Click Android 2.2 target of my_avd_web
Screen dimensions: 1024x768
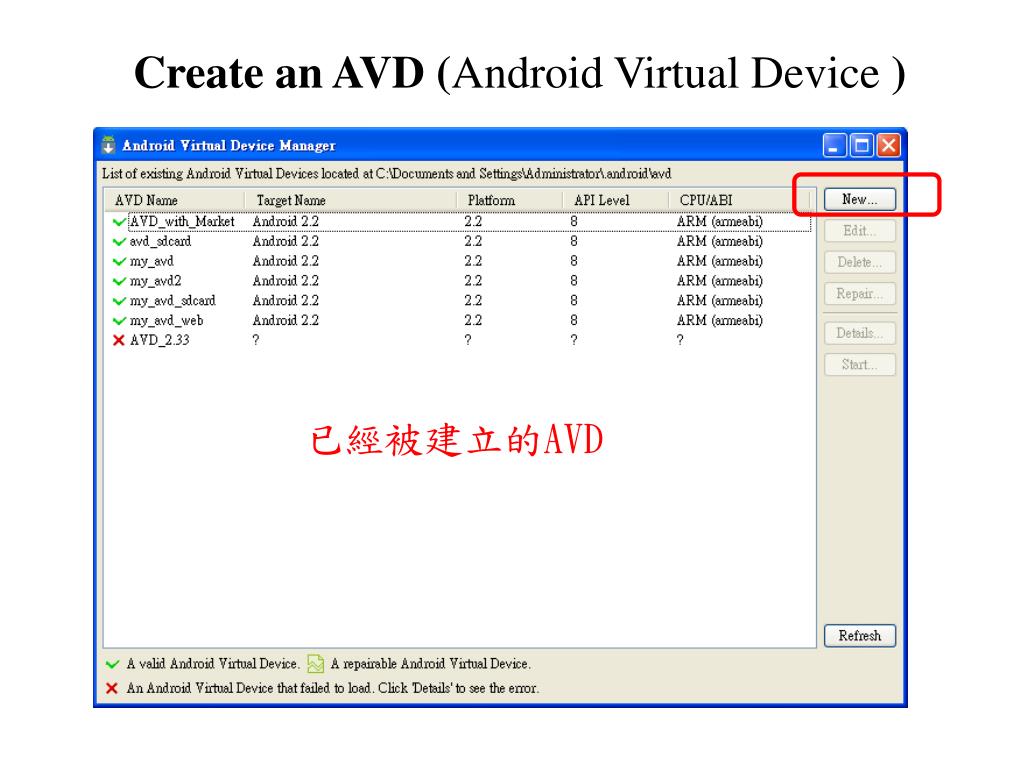click(x=285, y=320)
